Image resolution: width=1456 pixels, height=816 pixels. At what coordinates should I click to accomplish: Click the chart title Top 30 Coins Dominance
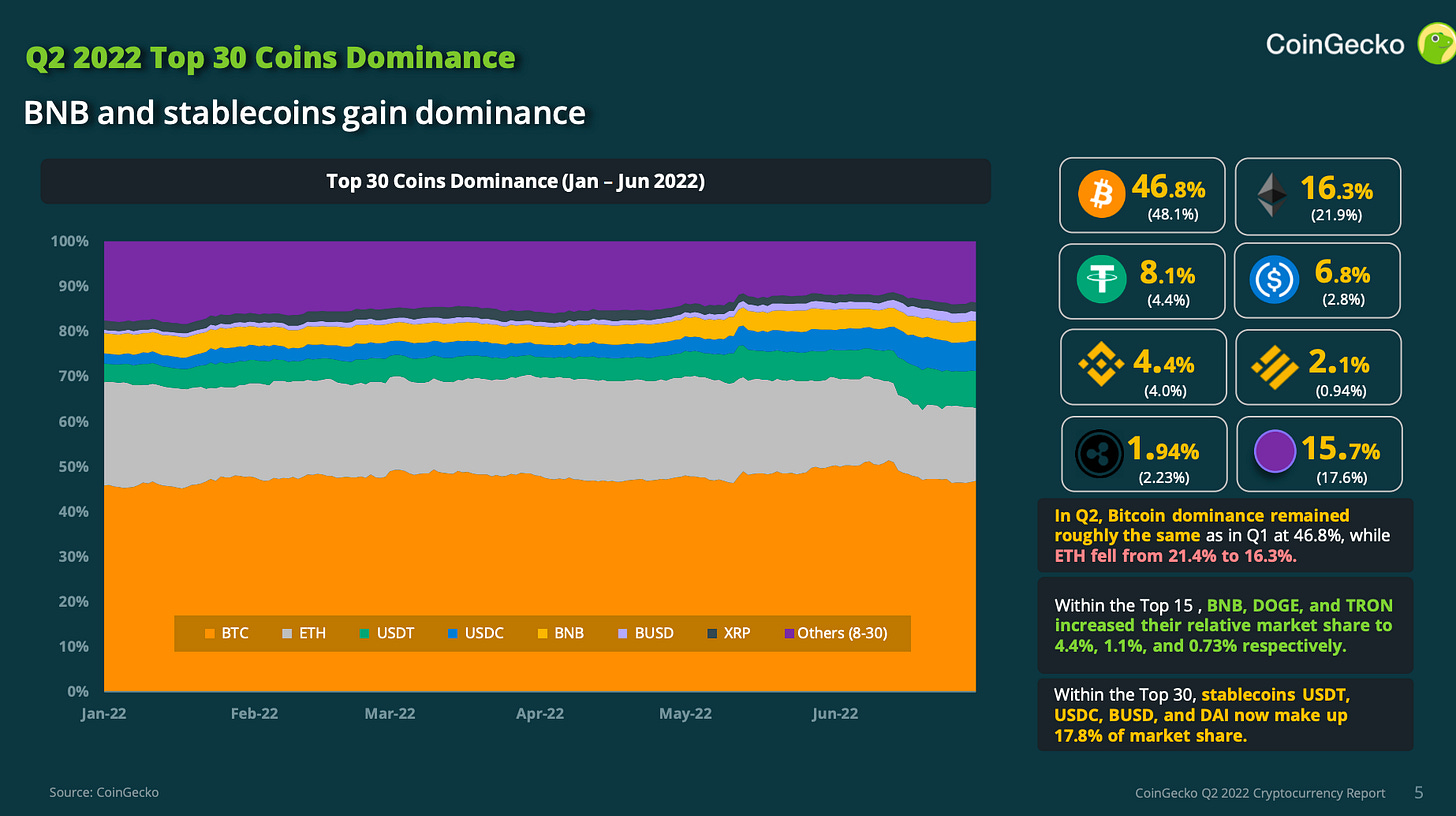point(516,182)
